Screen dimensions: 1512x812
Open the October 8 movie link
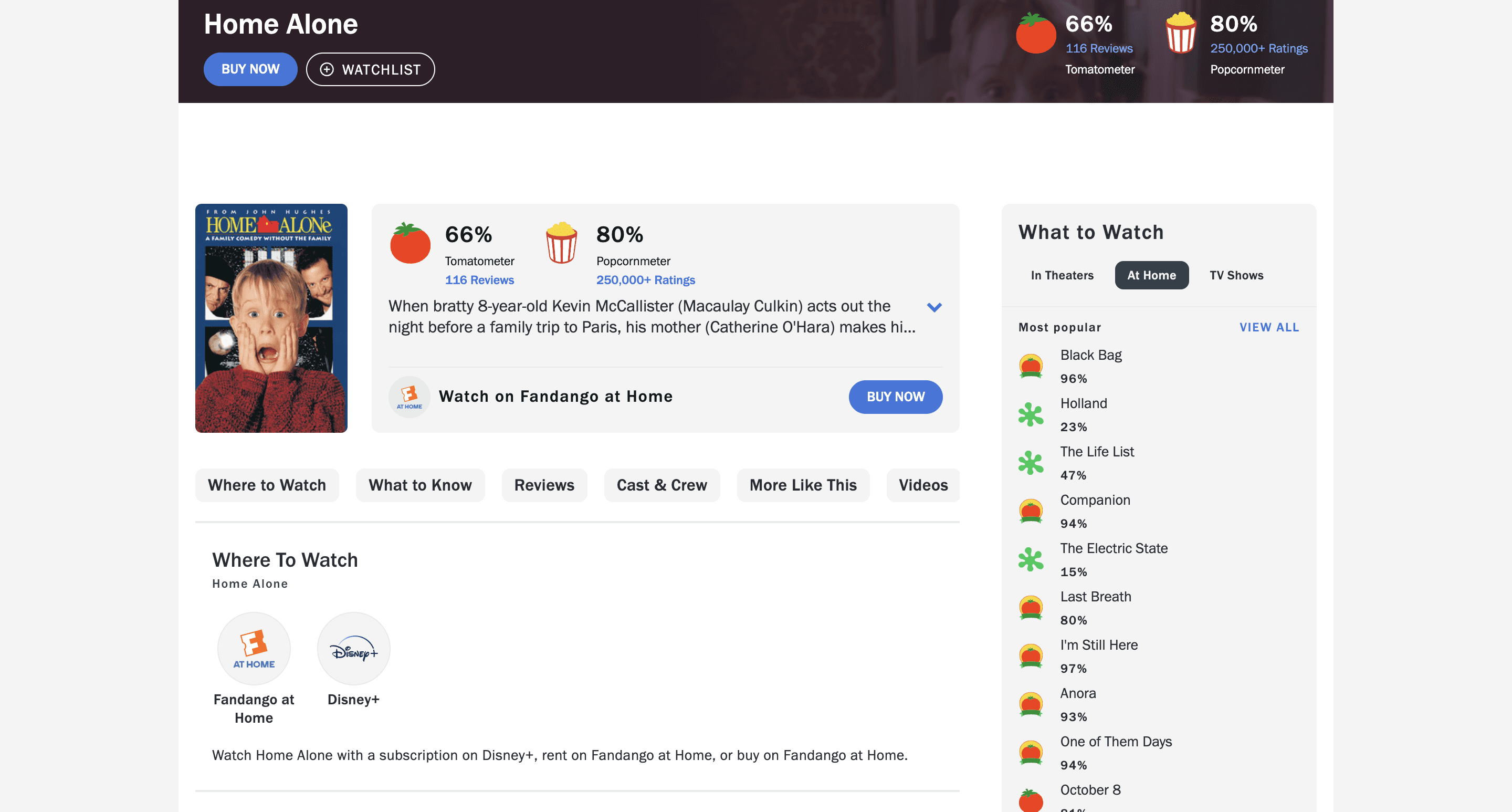(x=1090, y=790)
